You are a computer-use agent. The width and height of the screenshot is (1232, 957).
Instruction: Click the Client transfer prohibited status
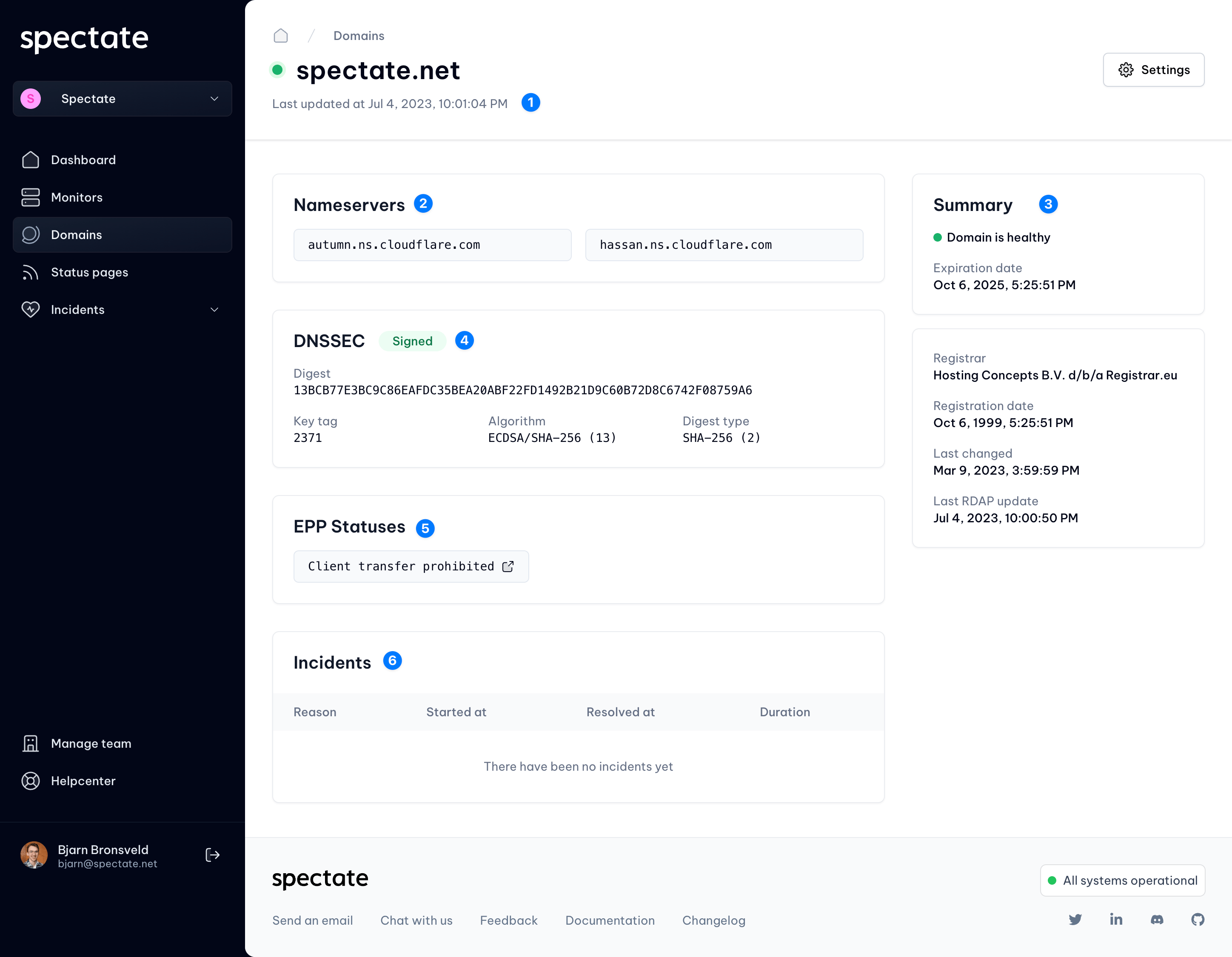pos(411,566)
